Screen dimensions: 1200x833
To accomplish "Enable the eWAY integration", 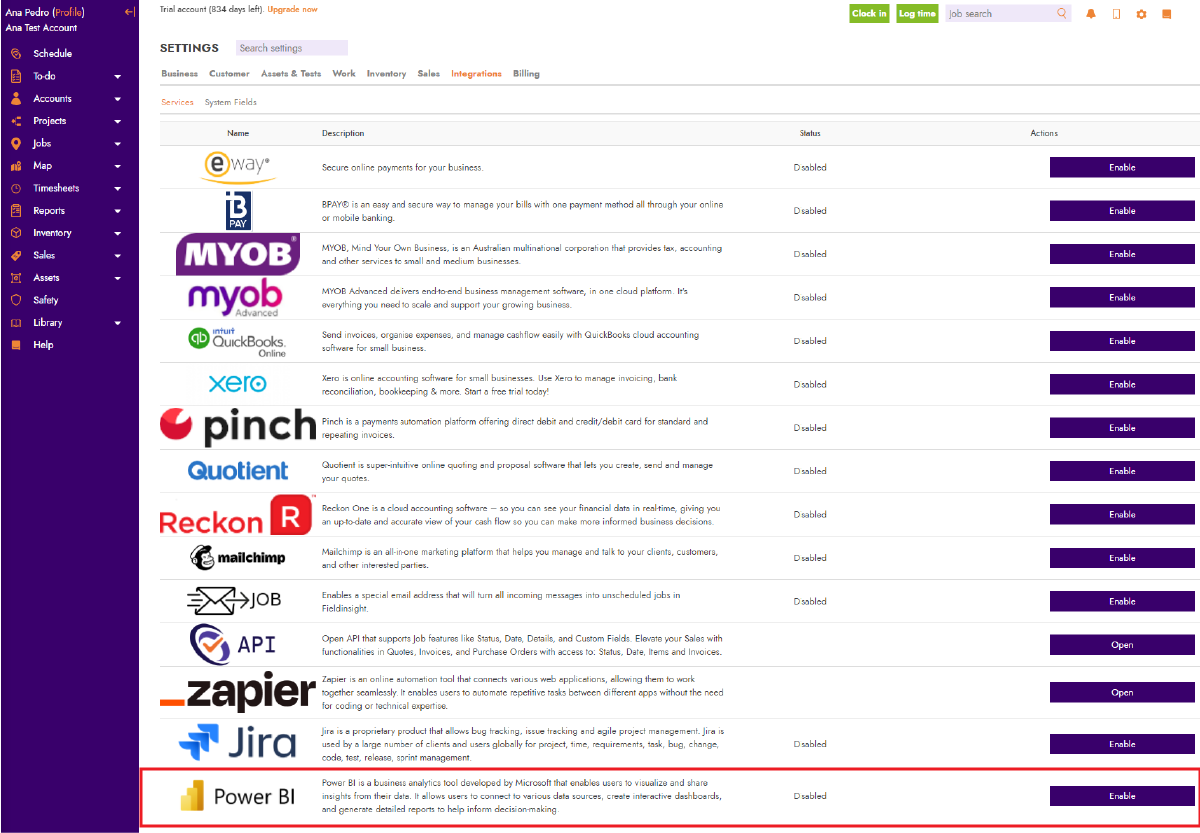I will tap(1122, 167).
